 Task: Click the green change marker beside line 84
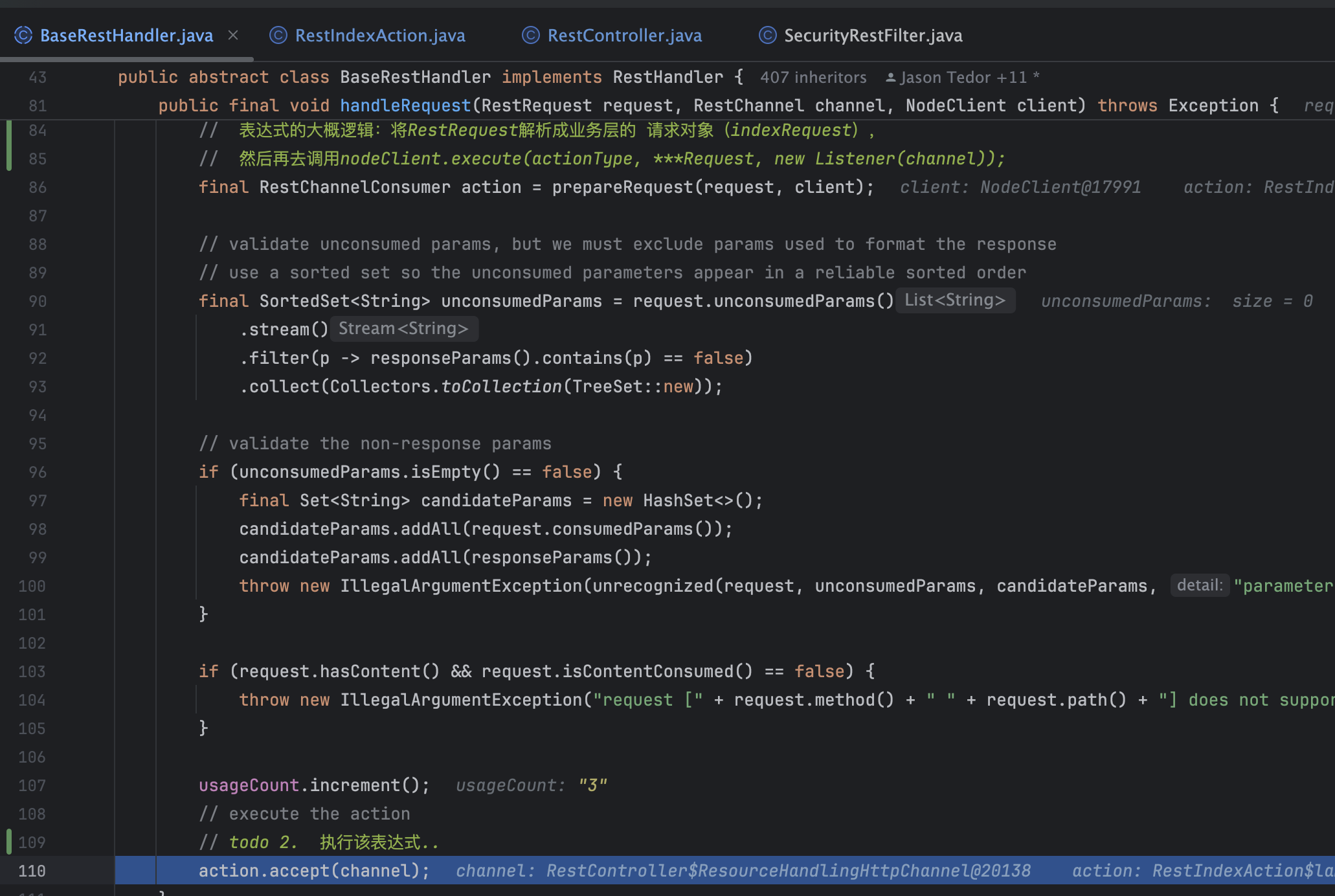coord(9,145)
